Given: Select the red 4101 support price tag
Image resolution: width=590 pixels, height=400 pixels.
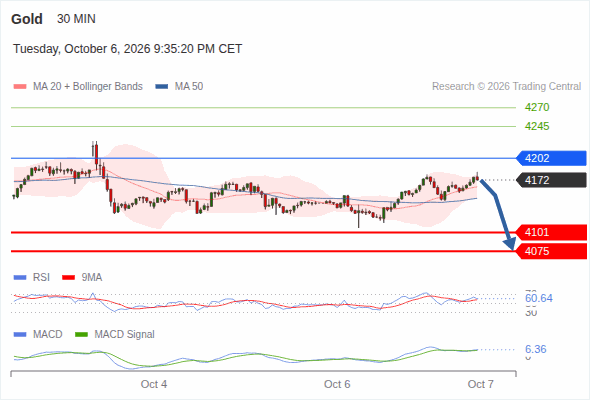Looking at the screenshot, I should click(x=551, y=232).
